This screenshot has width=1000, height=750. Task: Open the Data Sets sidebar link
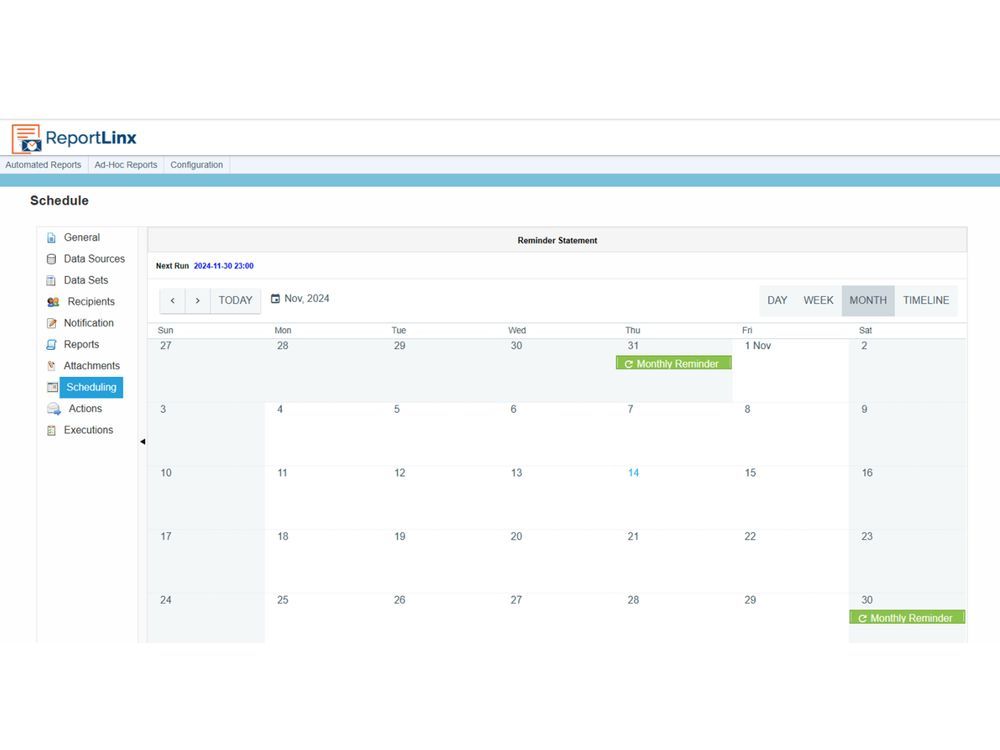click(85, 281)
